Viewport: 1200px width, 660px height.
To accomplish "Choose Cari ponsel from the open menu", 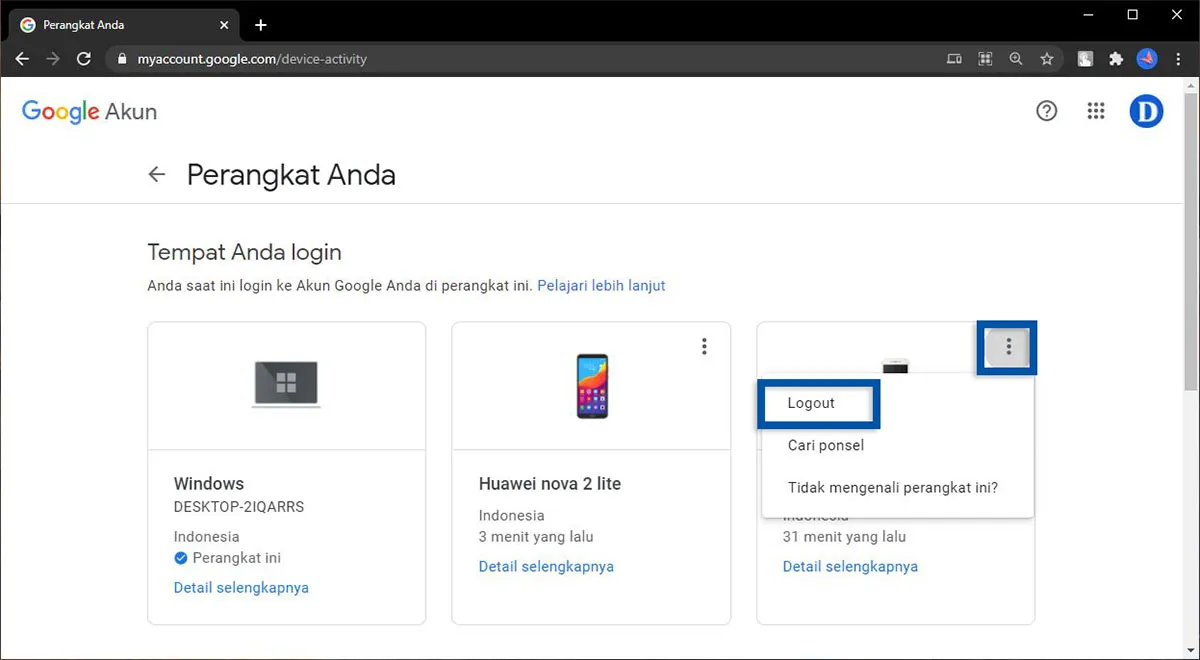I will tap(825, 445).
